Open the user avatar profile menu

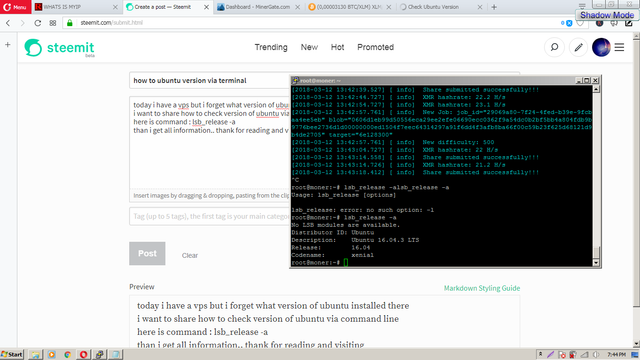click(x=601, y=47)
